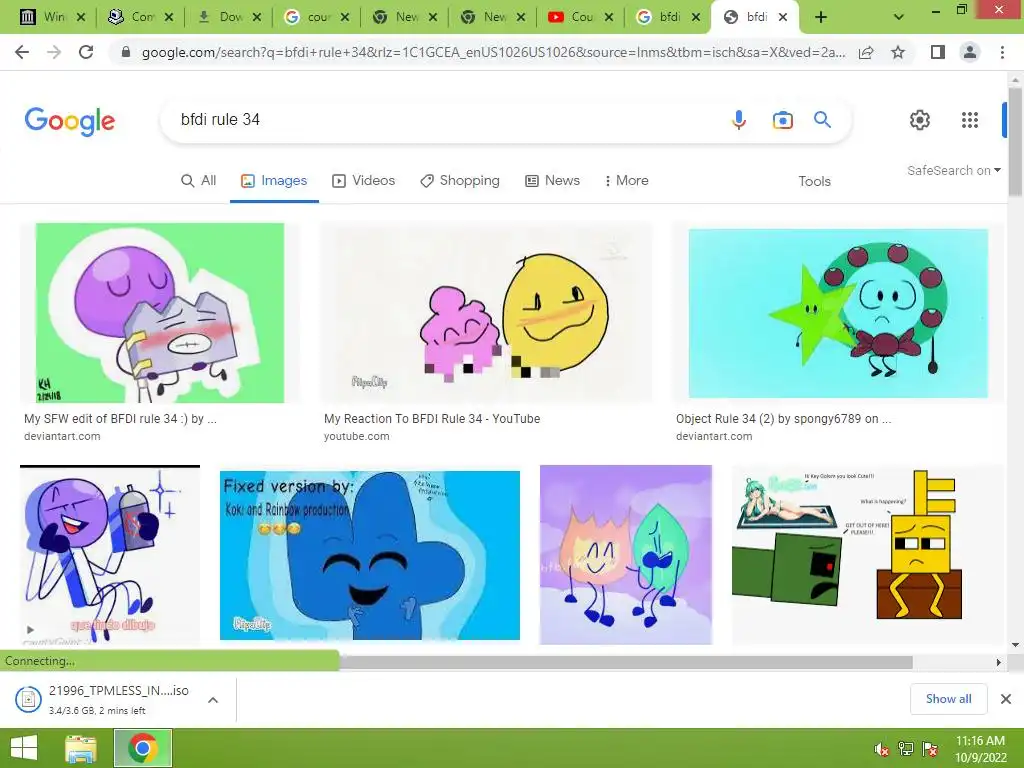
Task: Click Show all downloads
Action: coord(948,699)
